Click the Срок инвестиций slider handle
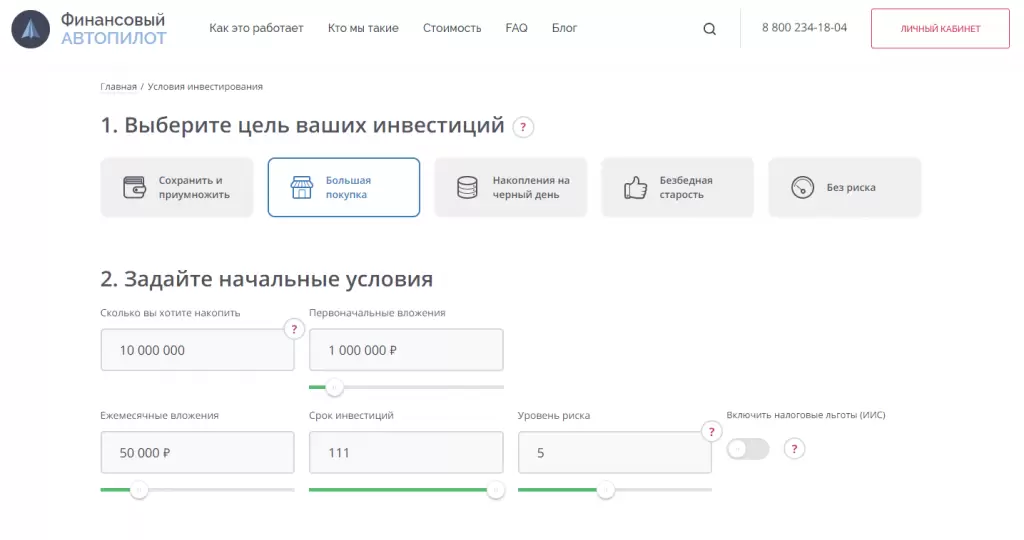The image size is (1024, 540). 495,490
